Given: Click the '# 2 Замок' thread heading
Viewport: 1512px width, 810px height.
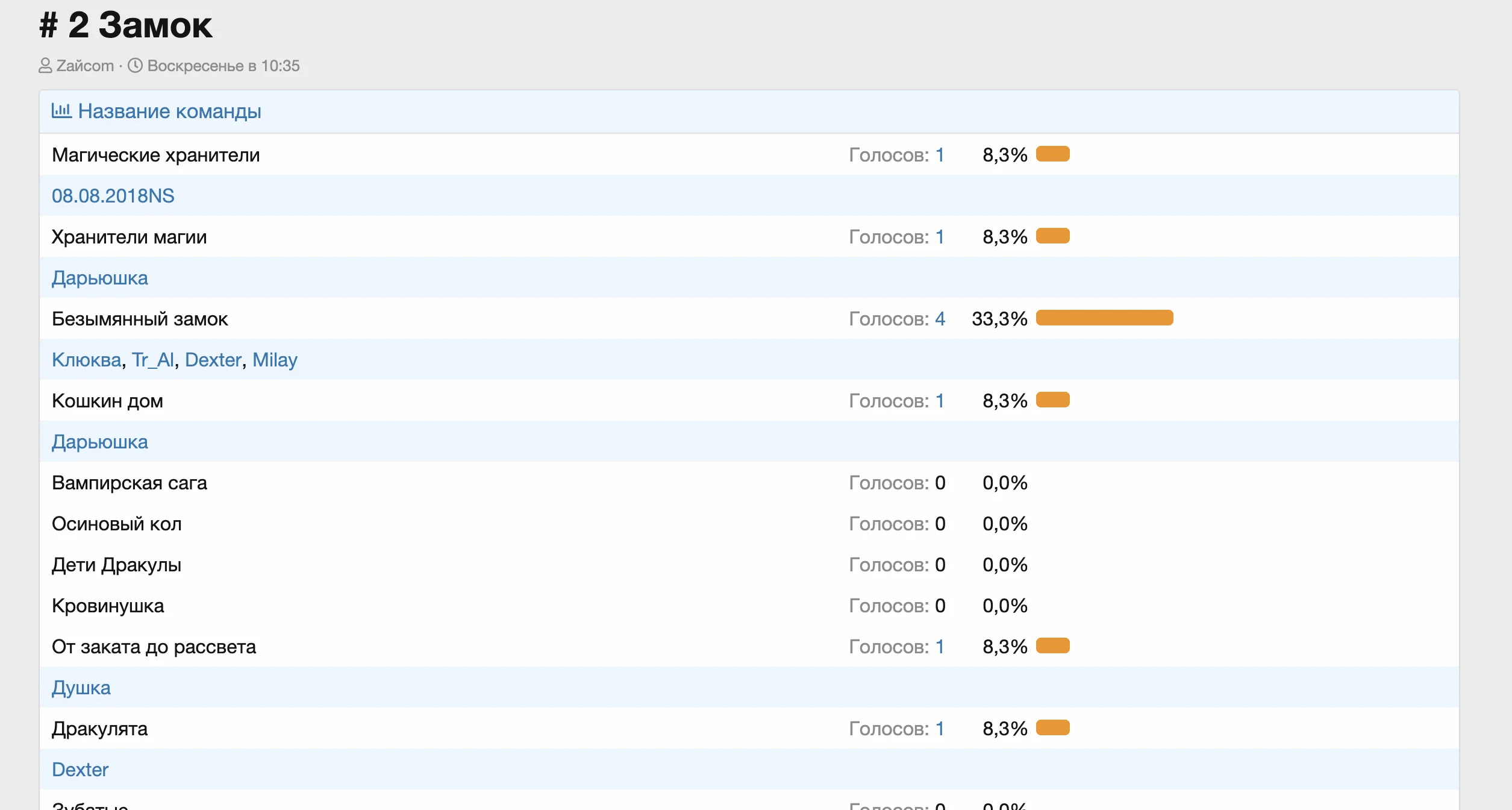Looking at the screenshot, I should 126,25.
